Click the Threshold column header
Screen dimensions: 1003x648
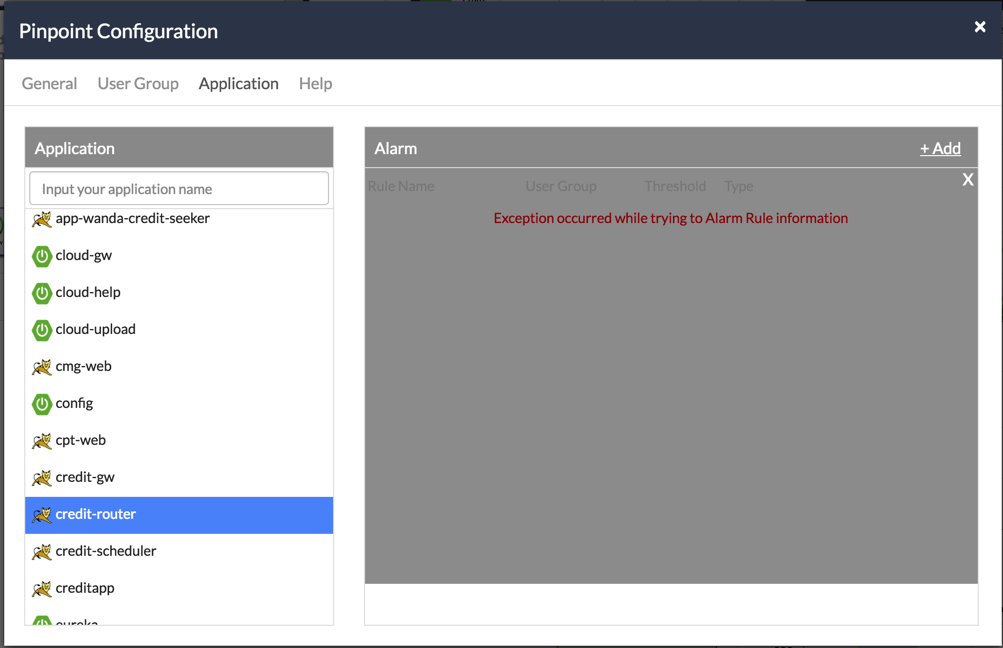pos(675,186)
